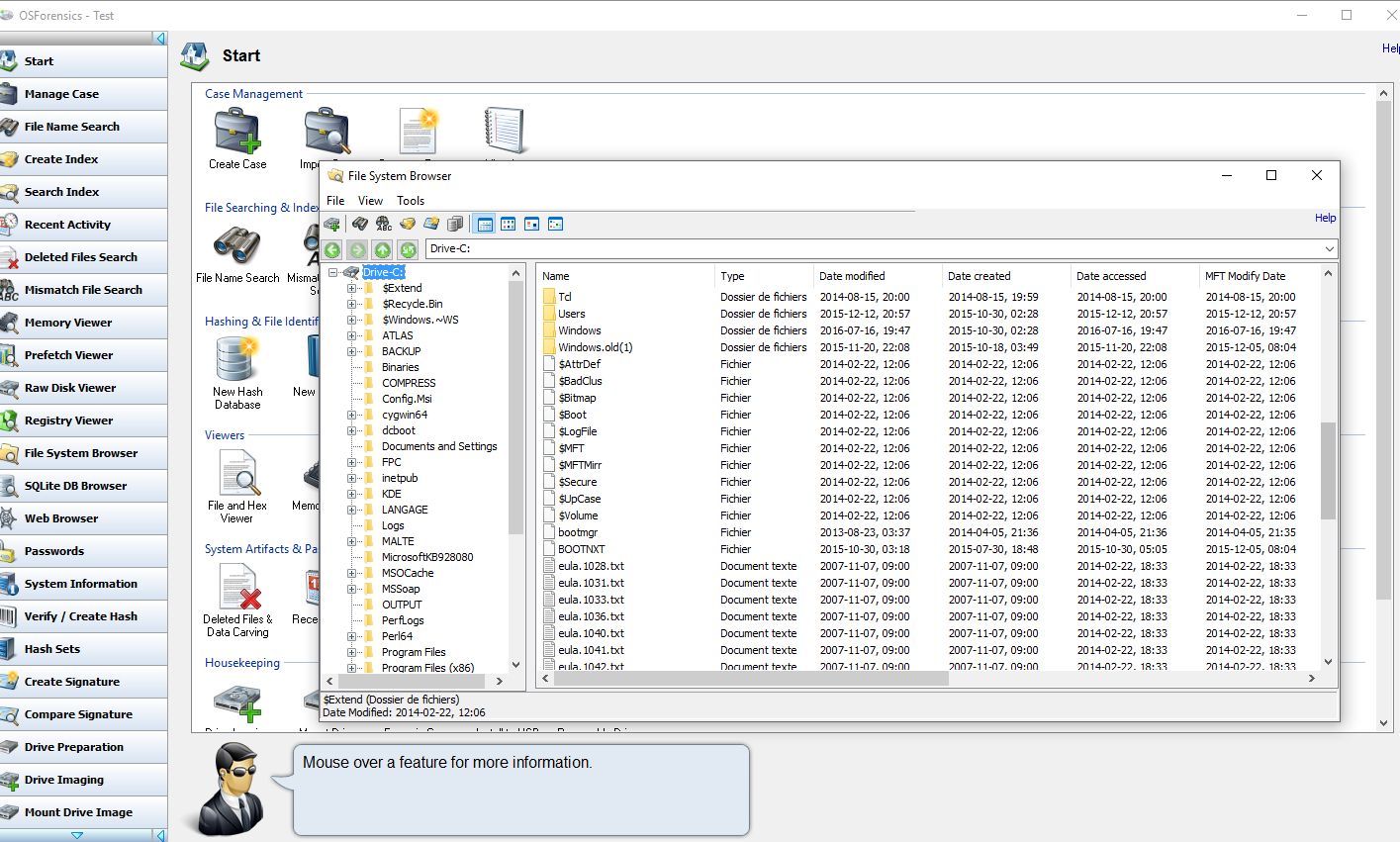Image resolution: width=1400 pixels, height=842 pixels.
Task: Click the Create Case briefcase icon
Action: tap(237, 132)
